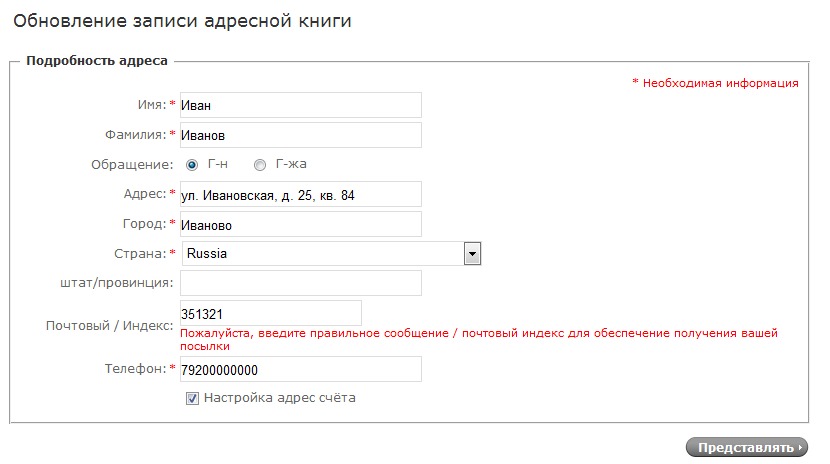Click the red postal code error message
Image resolution: width=830 pixels, height=464 pixels.
(x=478, y=339)
